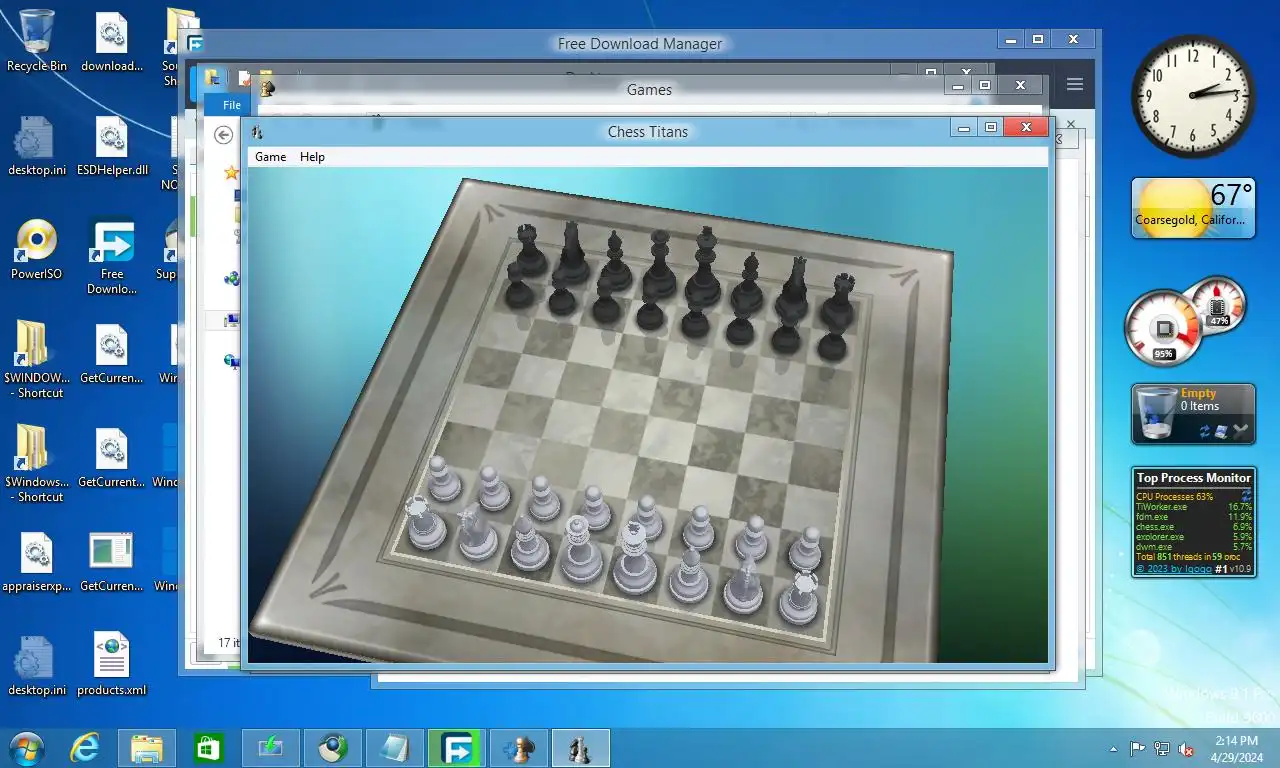Click the muted volume icon in the tray

(1186, 748)
